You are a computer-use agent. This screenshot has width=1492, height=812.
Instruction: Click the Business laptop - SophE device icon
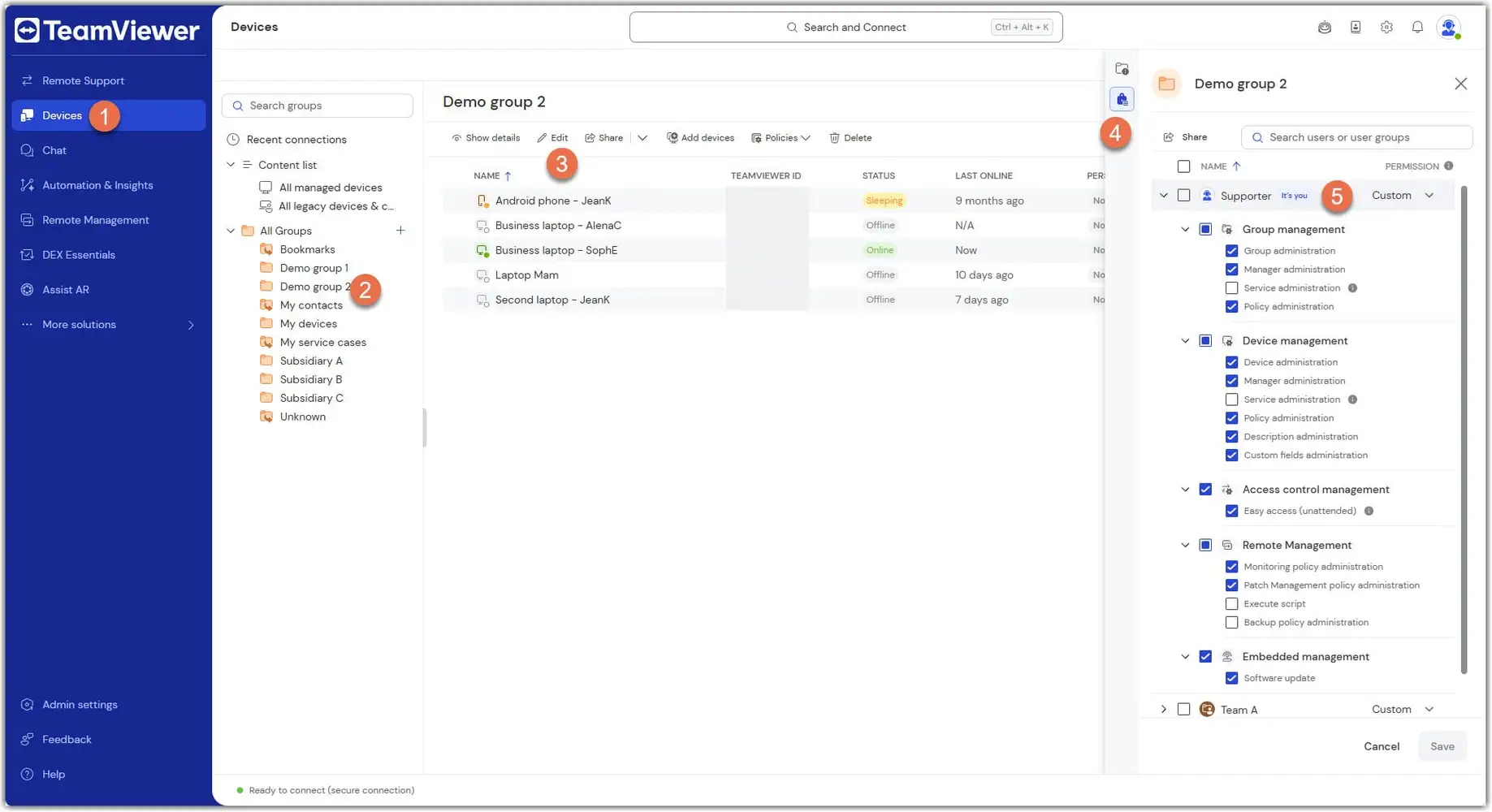pyautogui.click(x=482, y=250)
